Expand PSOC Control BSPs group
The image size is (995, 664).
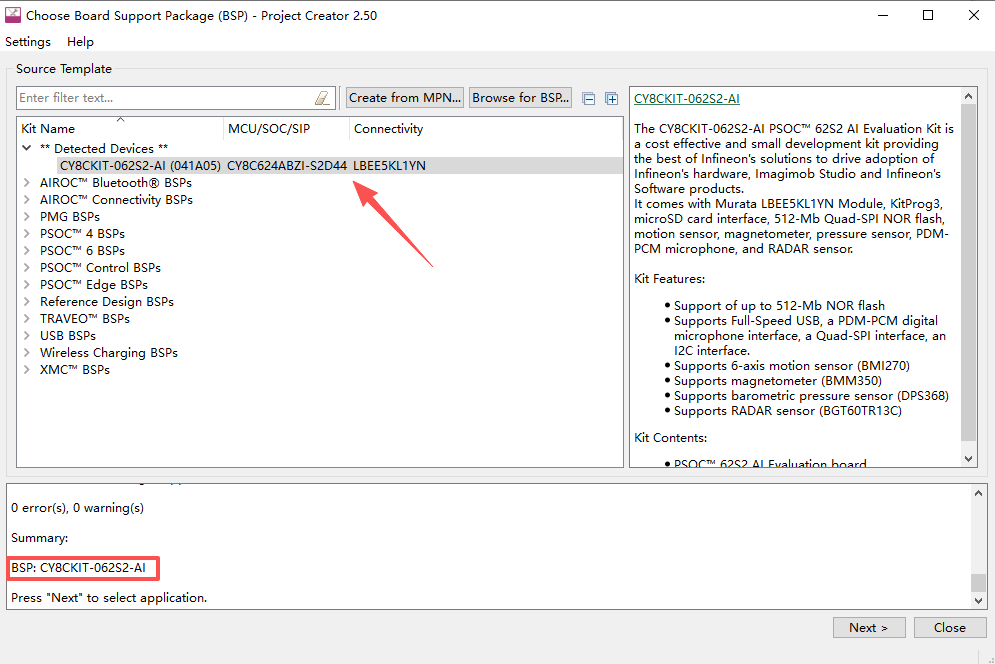27,267
